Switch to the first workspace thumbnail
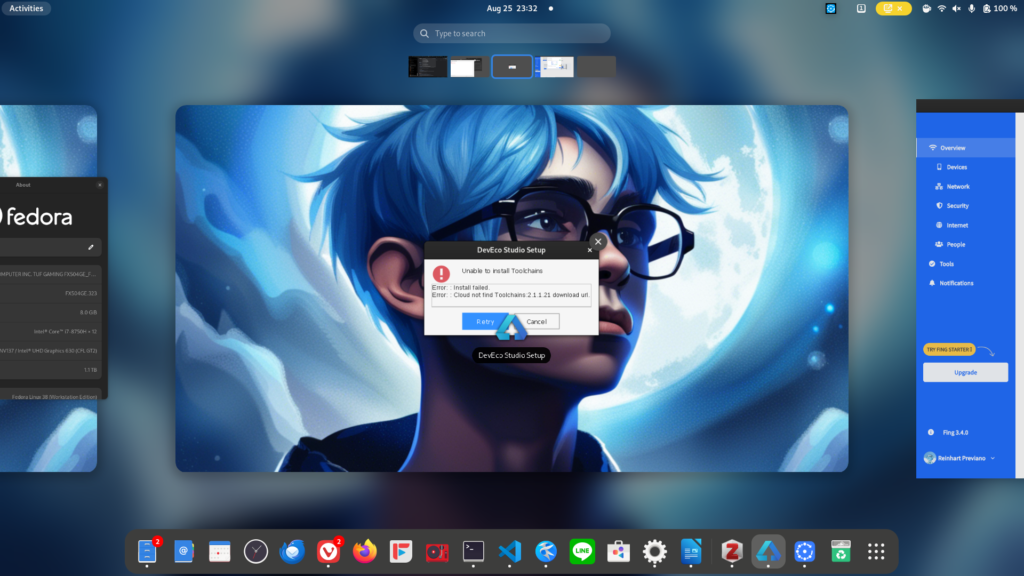1024x576 pixels. pos(428,67)
